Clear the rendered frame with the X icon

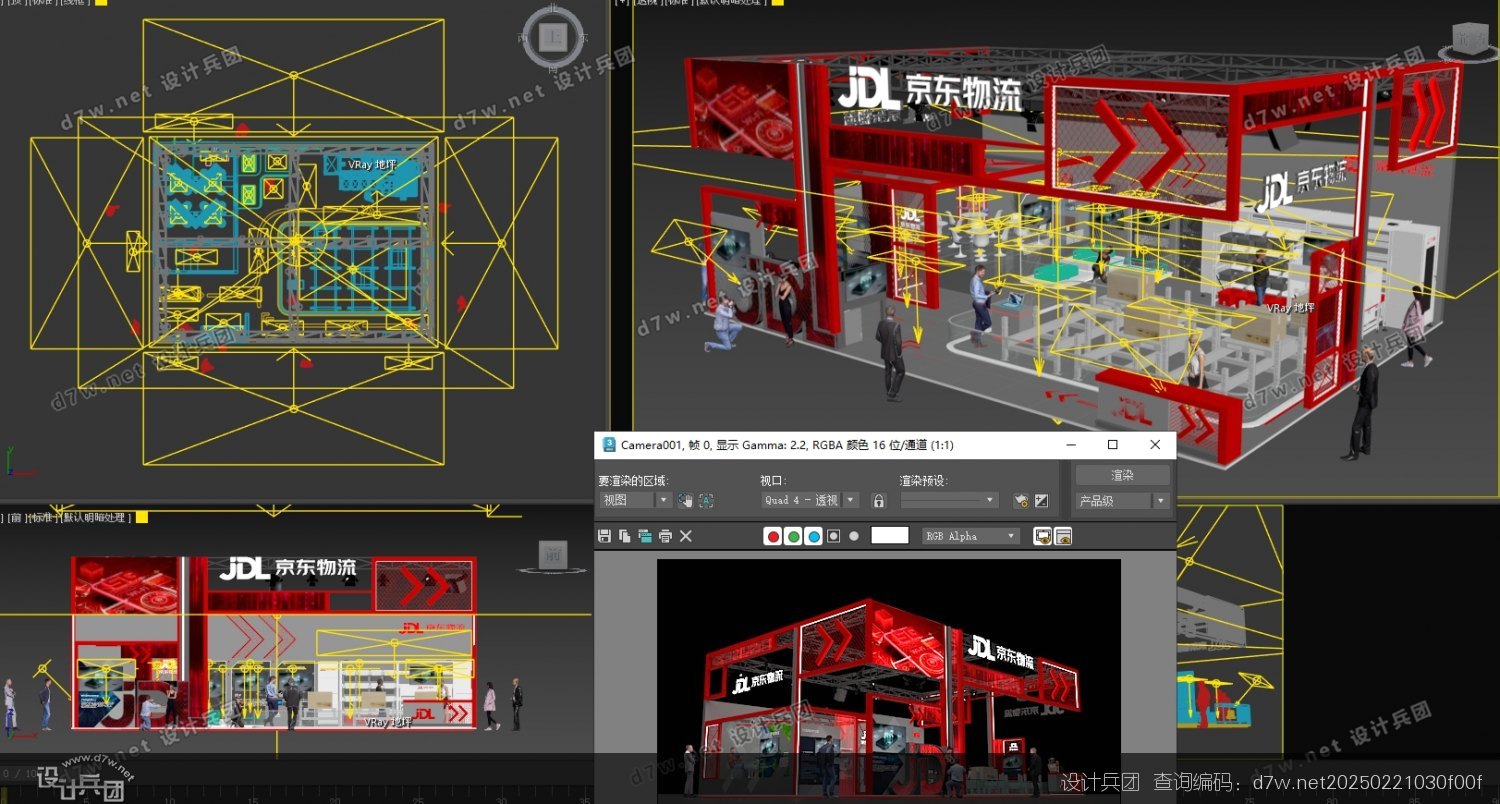[686, 536]
